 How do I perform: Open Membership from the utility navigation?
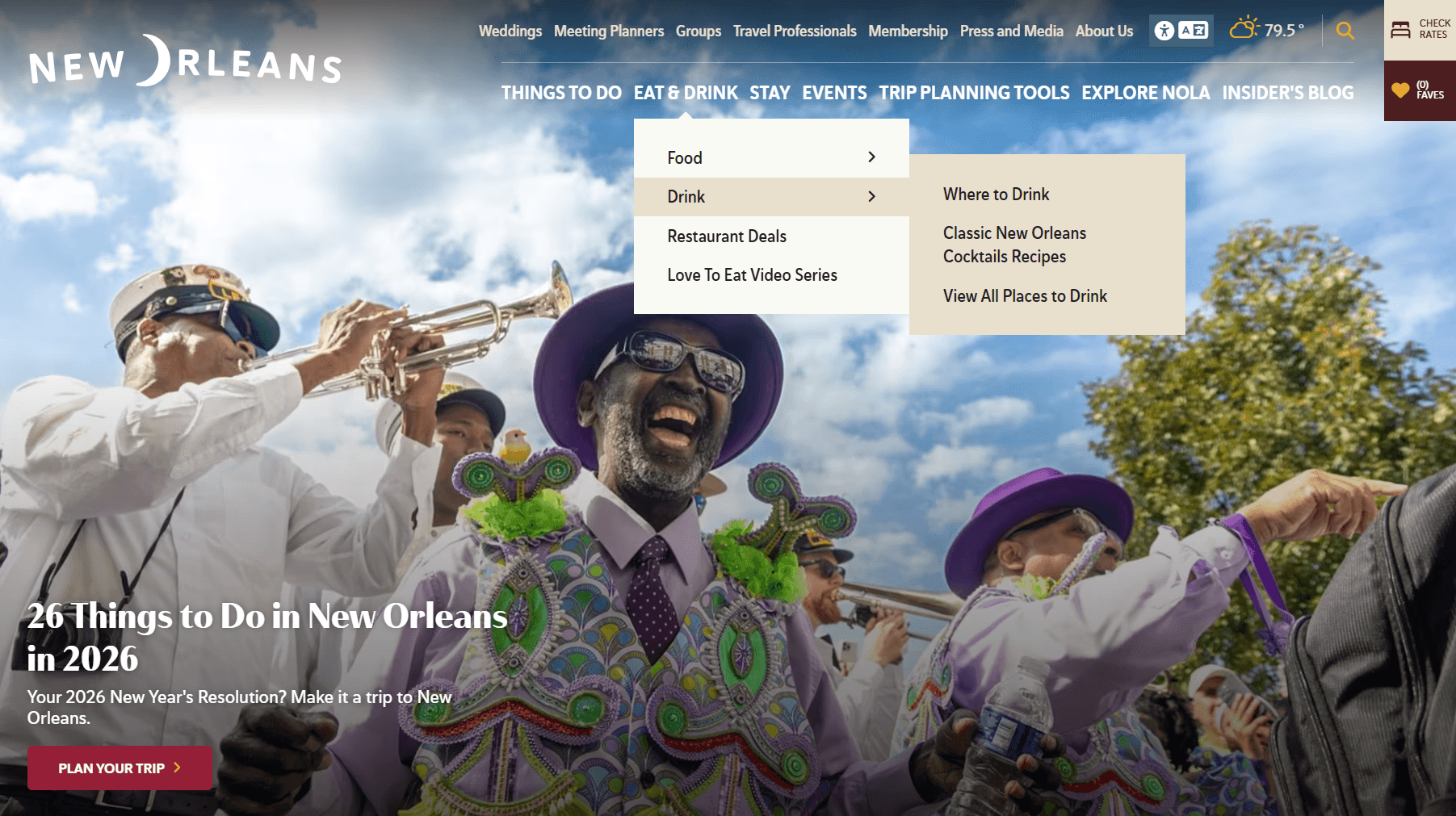point(908,31)
